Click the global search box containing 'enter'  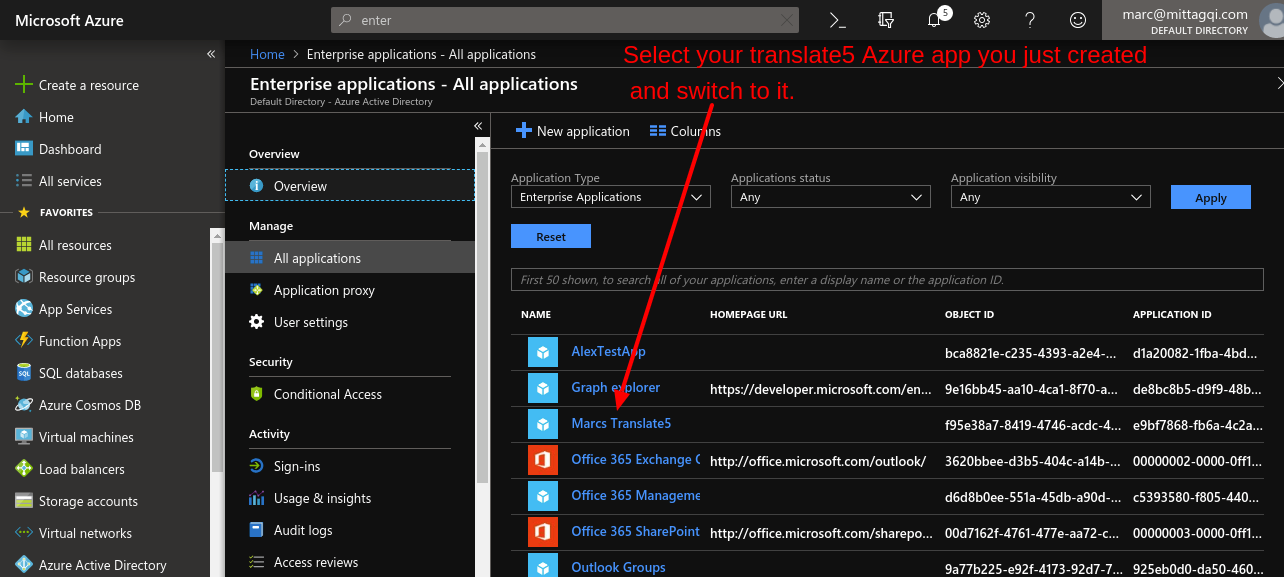click(x=565, y=20)
